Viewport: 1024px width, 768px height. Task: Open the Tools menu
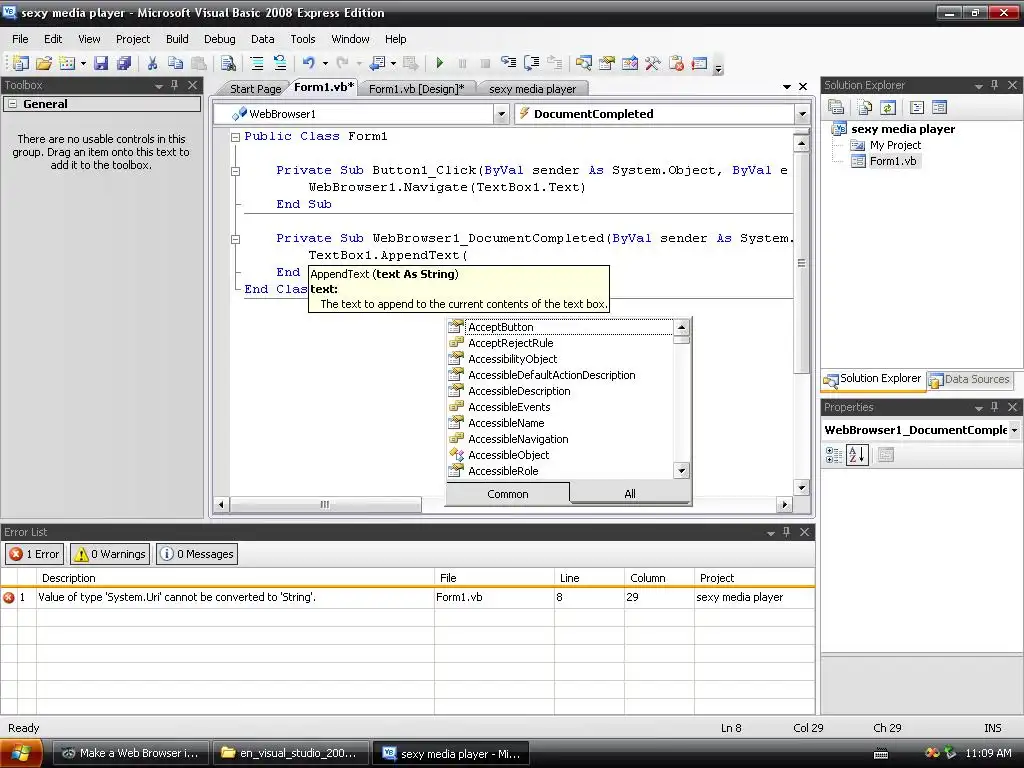tap(303, 39)
